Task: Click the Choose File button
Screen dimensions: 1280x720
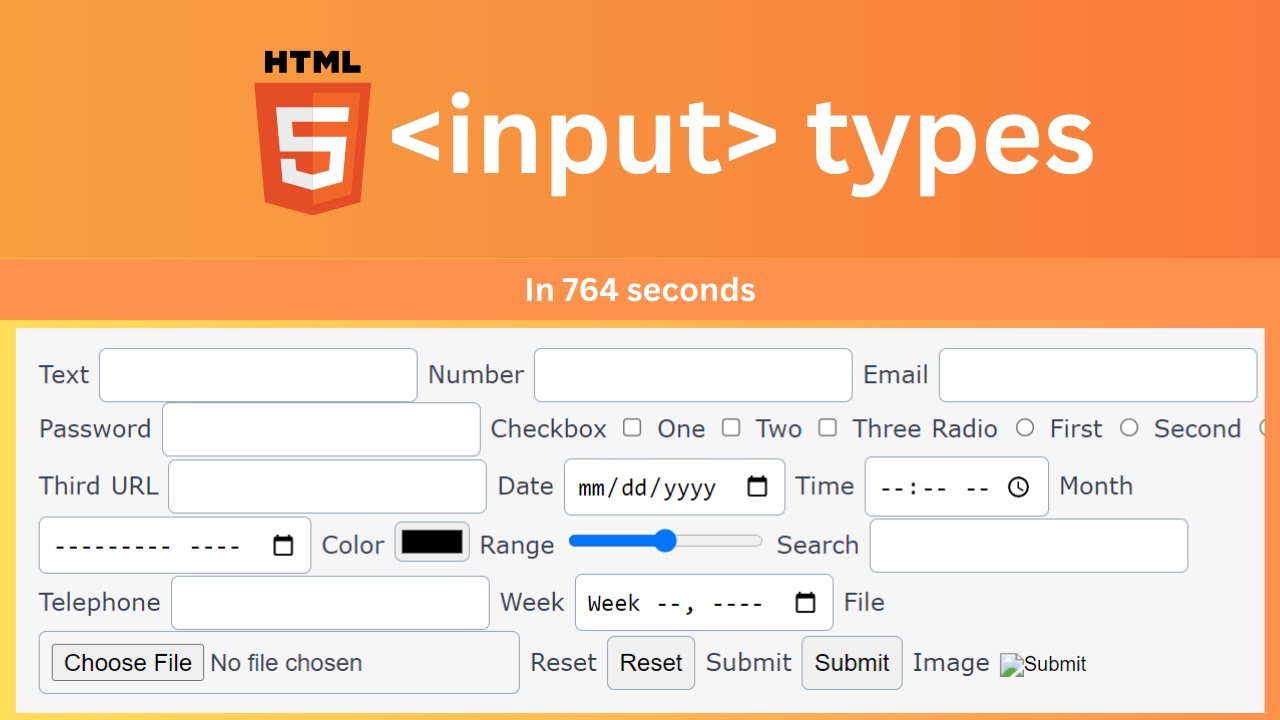Action: (x=128, y=663)
